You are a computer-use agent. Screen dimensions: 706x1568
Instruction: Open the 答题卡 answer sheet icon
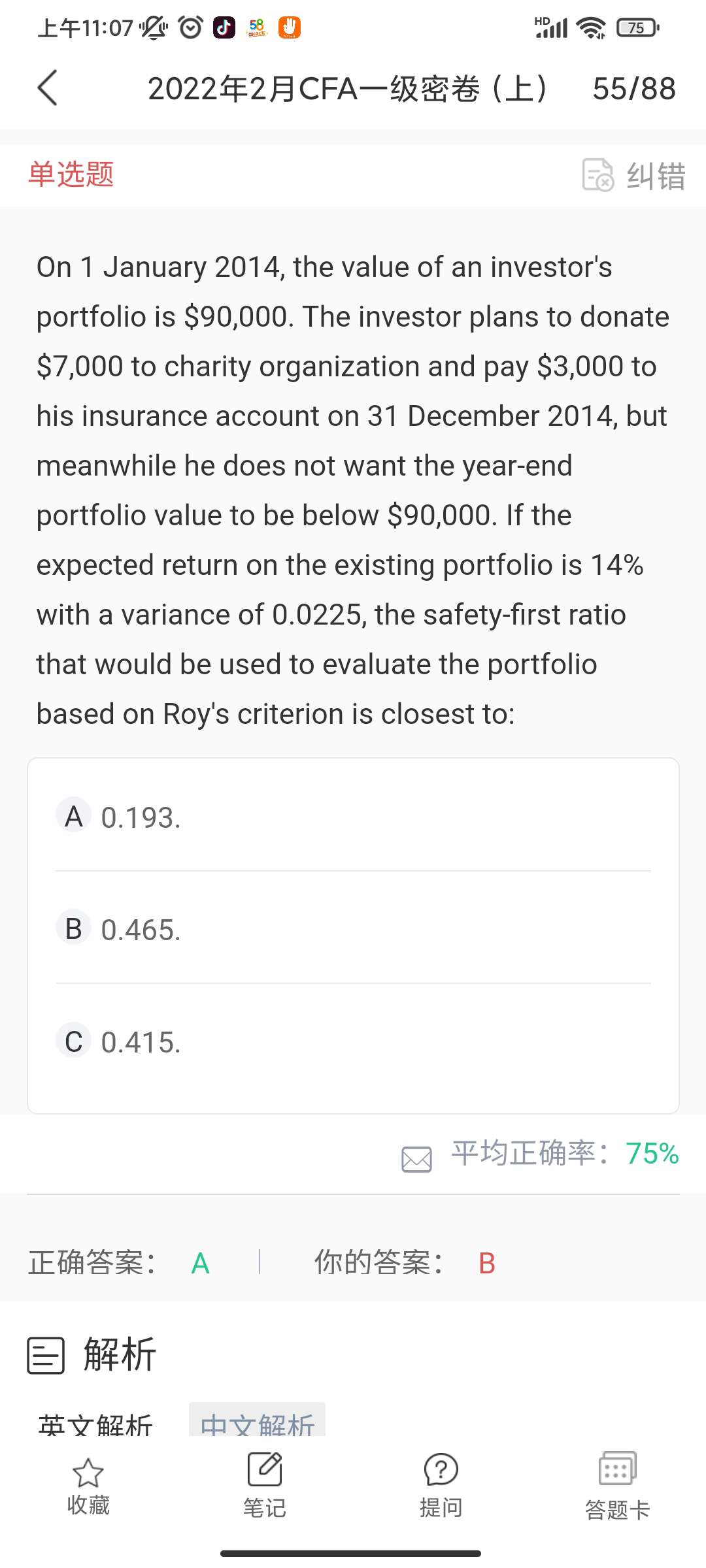point(617,1470)
